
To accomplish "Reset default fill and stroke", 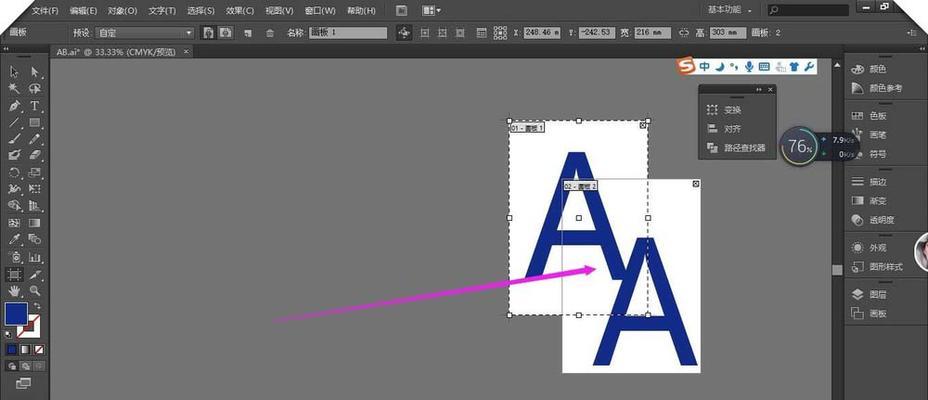I will 8,334.
